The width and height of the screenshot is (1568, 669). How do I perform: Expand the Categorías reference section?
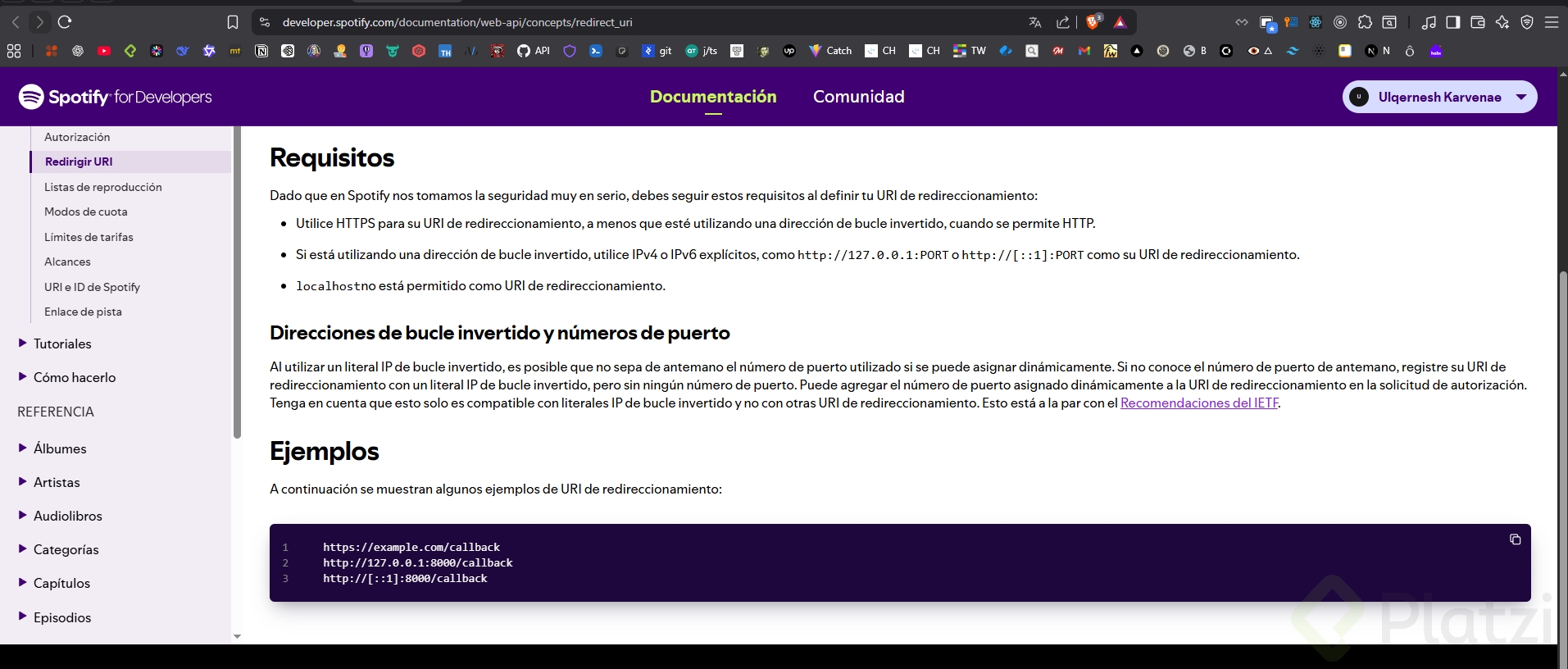click(x=58, y=549)
